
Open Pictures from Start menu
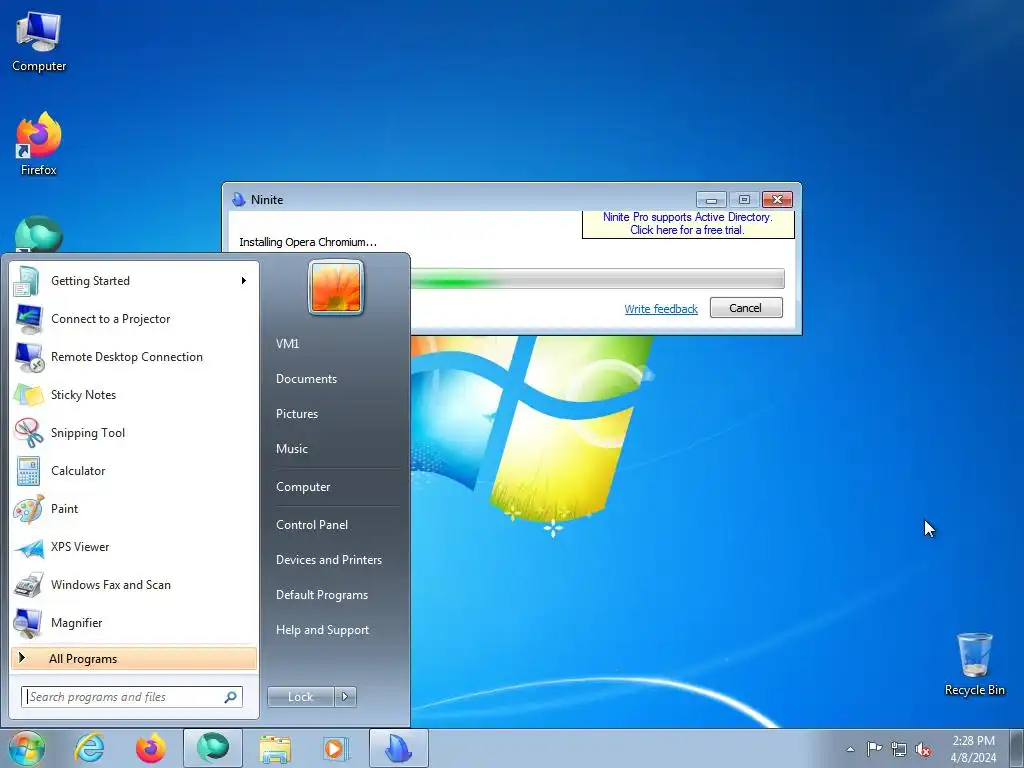(296, 414)
